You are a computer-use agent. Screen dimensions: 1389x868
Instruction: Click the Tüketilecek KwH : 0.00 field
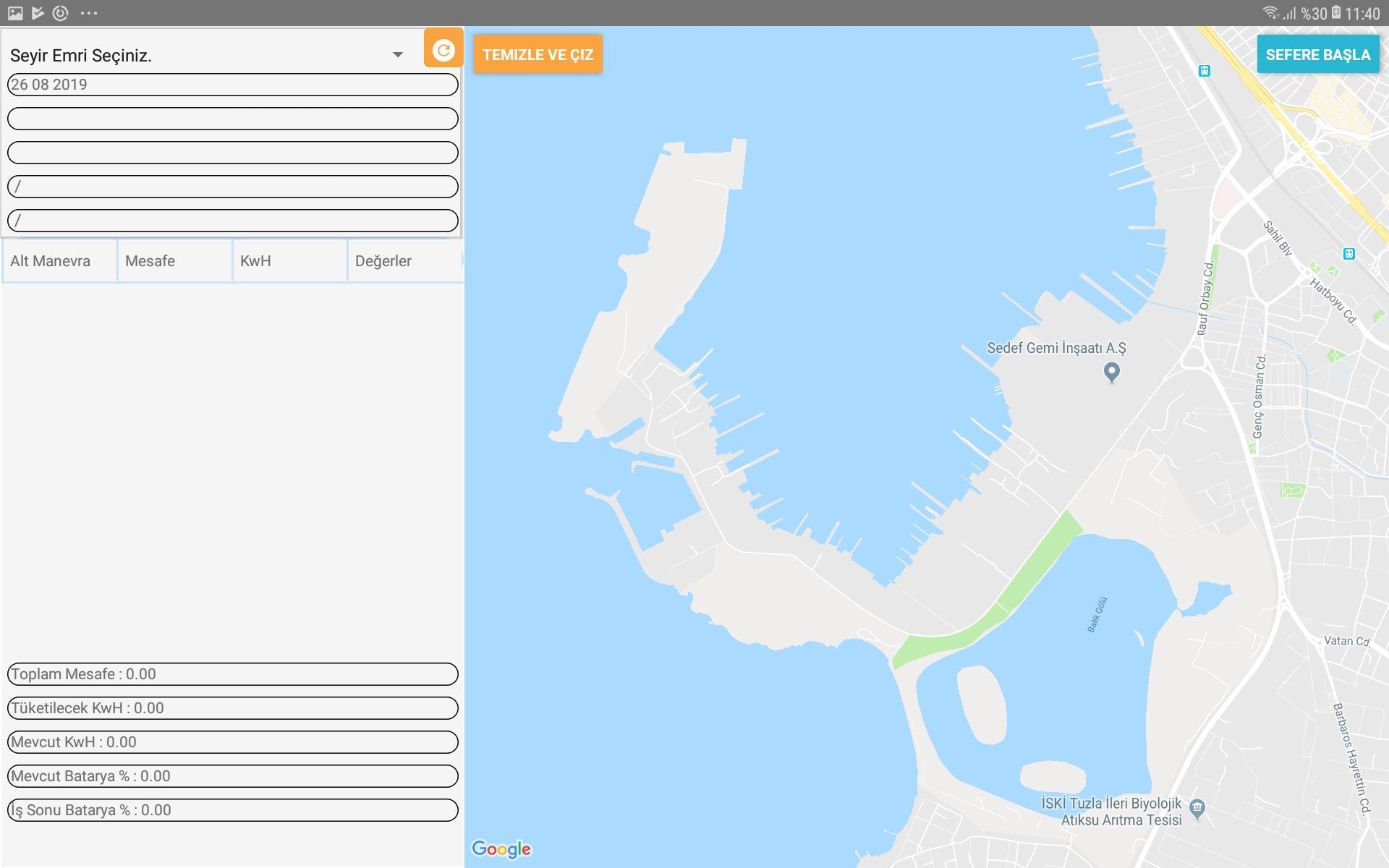[233, 708]
